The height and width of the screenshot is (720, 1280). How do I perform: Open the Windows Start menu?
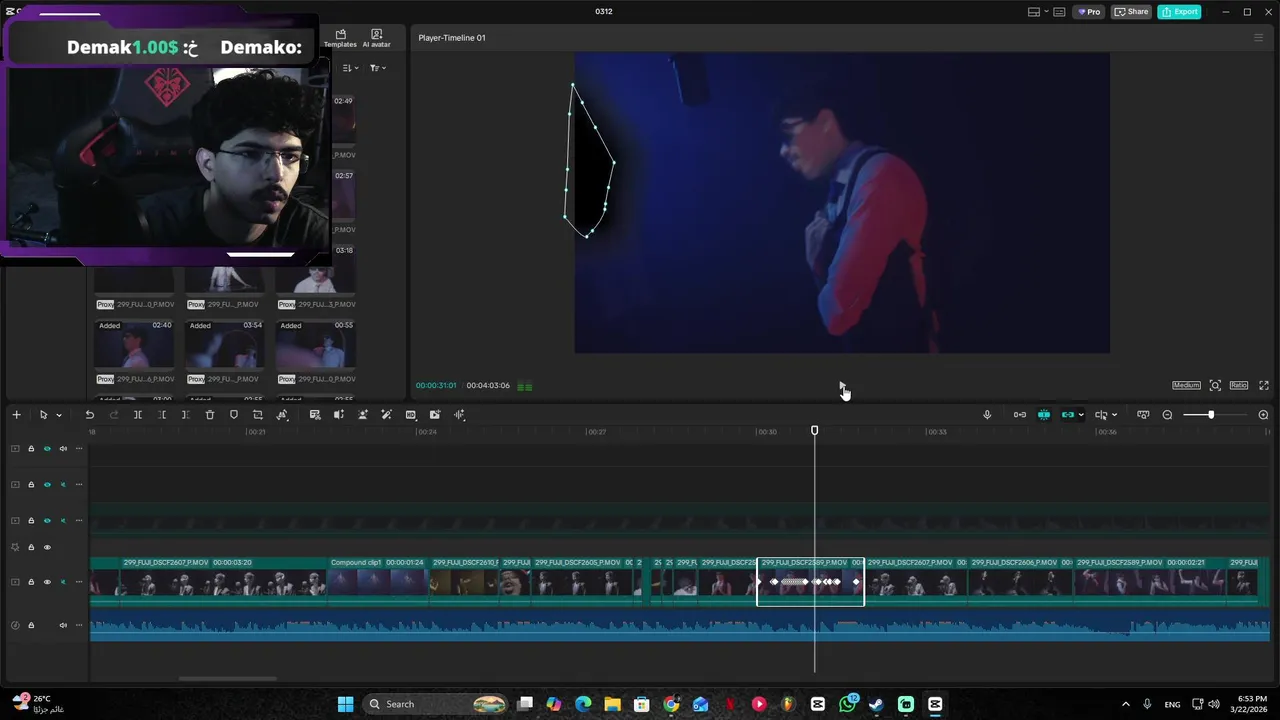click(345, 704)
